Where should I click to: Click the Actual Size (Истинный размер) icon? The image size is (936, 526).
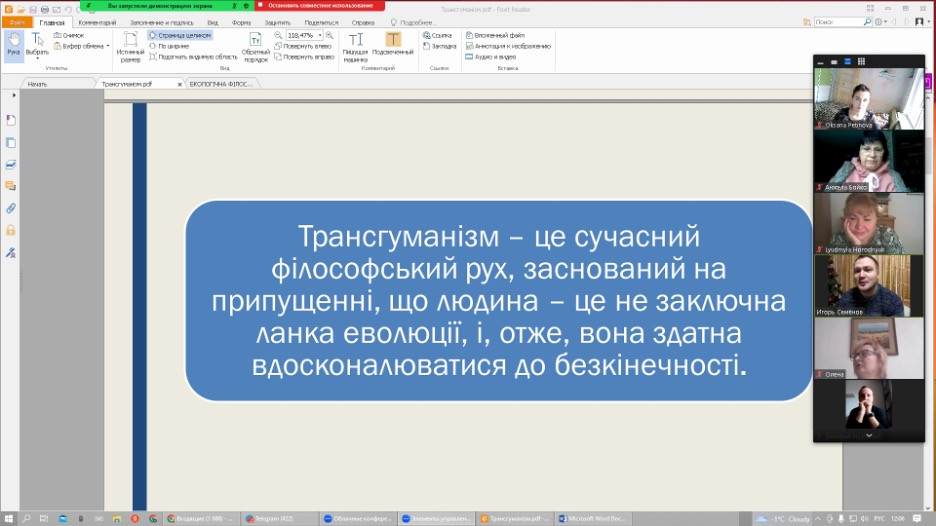point(130,46)
